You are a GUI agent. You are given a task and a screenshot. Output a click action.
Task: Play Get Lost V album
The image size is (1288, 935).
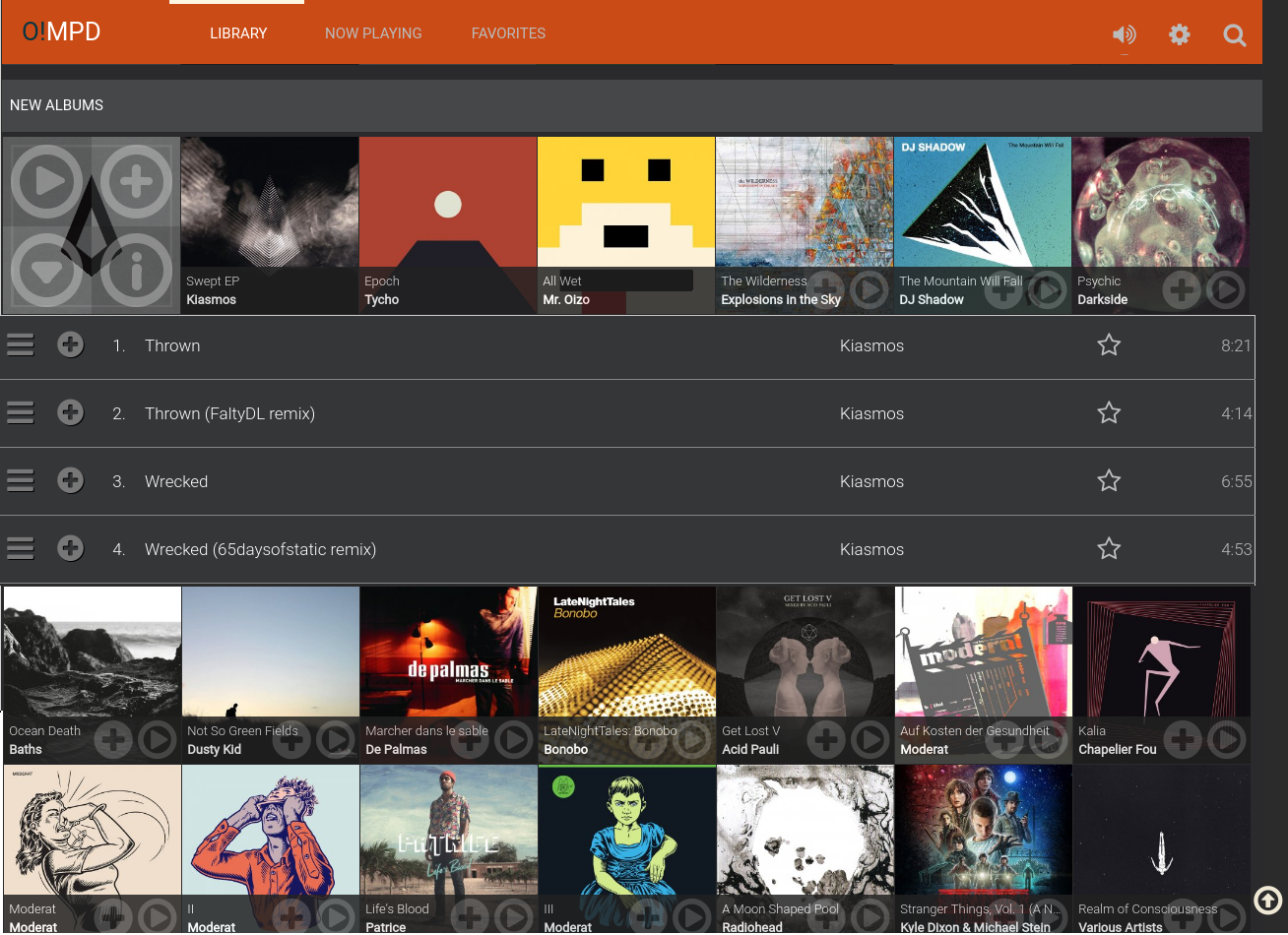pyautogui.click(x=870, y=739)
